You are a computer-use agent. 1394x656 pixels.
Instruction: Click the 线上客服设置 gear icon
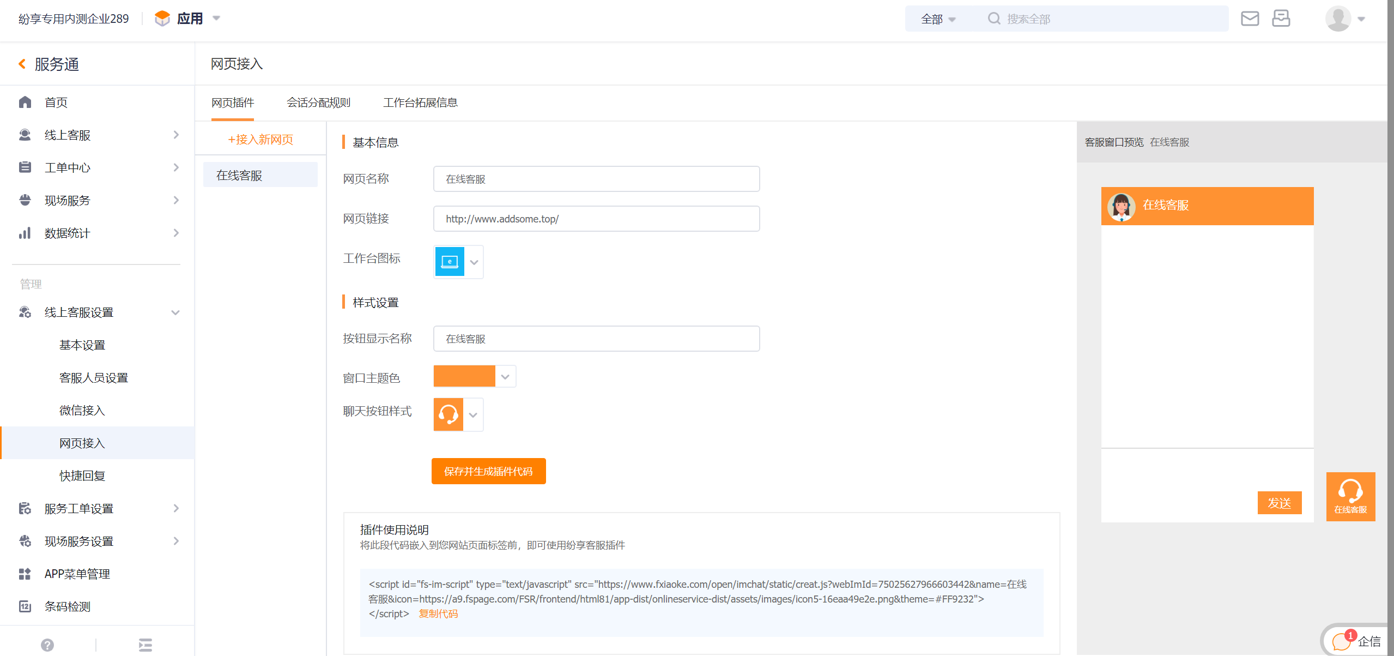pos(25,312)
